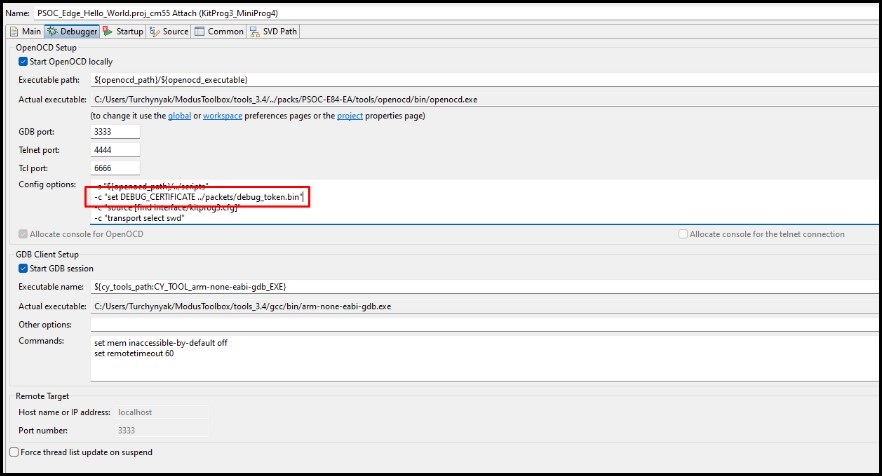This screenshot has width=882, height=476.
Task: Focus the GDB port field
Action: point(115,132)
